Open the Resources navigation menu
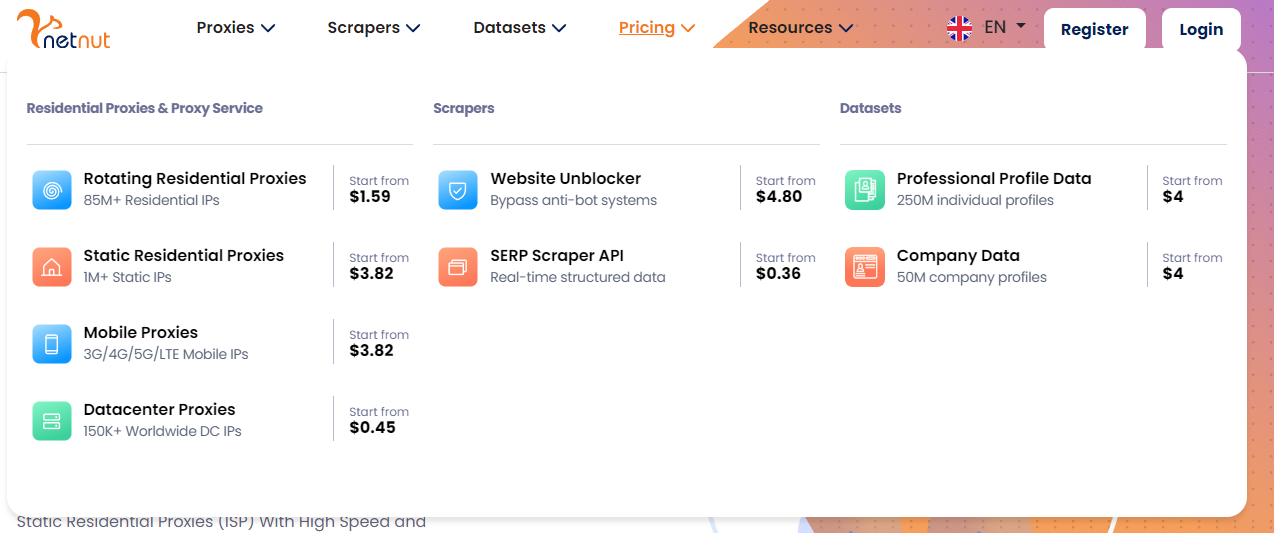The height and width of the screenshot is (533, 1274). point(801,28)
